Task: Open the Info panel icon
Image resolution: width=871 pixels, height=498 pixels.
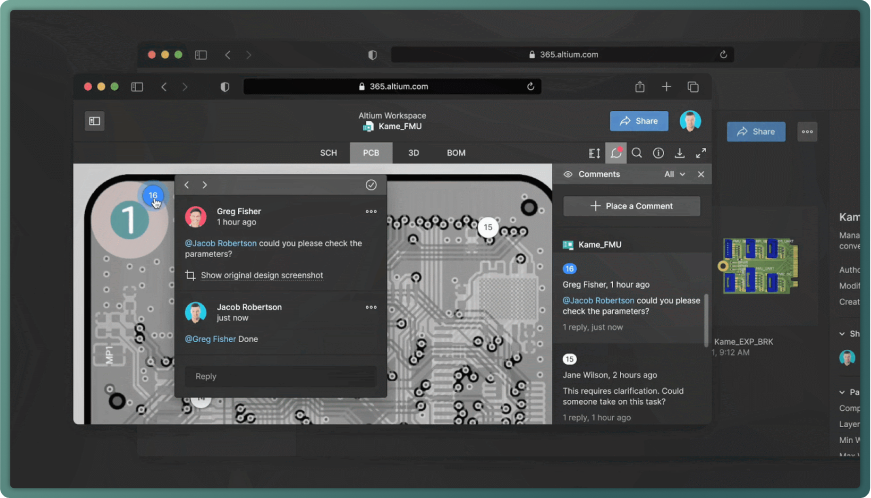Action: tap(658, 153)
